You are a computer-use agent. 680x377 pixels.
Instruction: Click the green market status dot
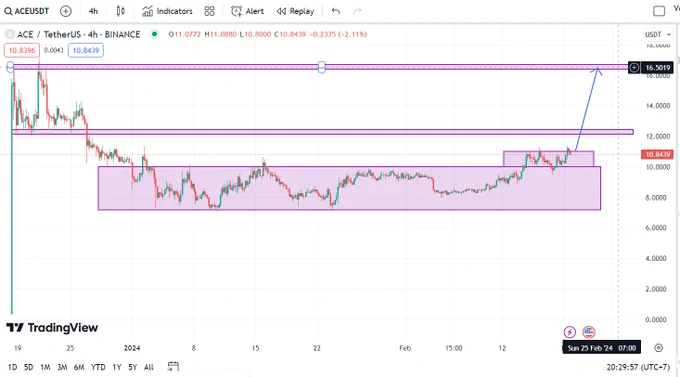154,34
